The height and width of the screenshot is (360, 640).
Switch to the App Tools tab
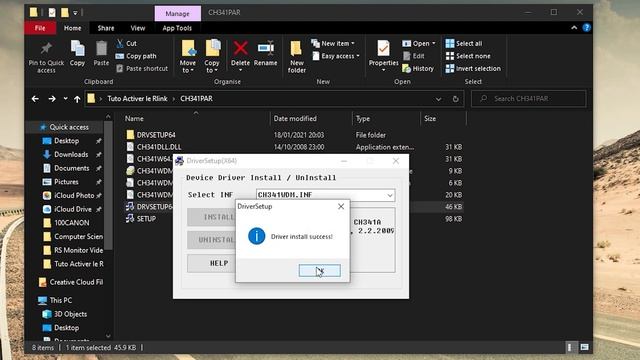[x=177, y=28]
